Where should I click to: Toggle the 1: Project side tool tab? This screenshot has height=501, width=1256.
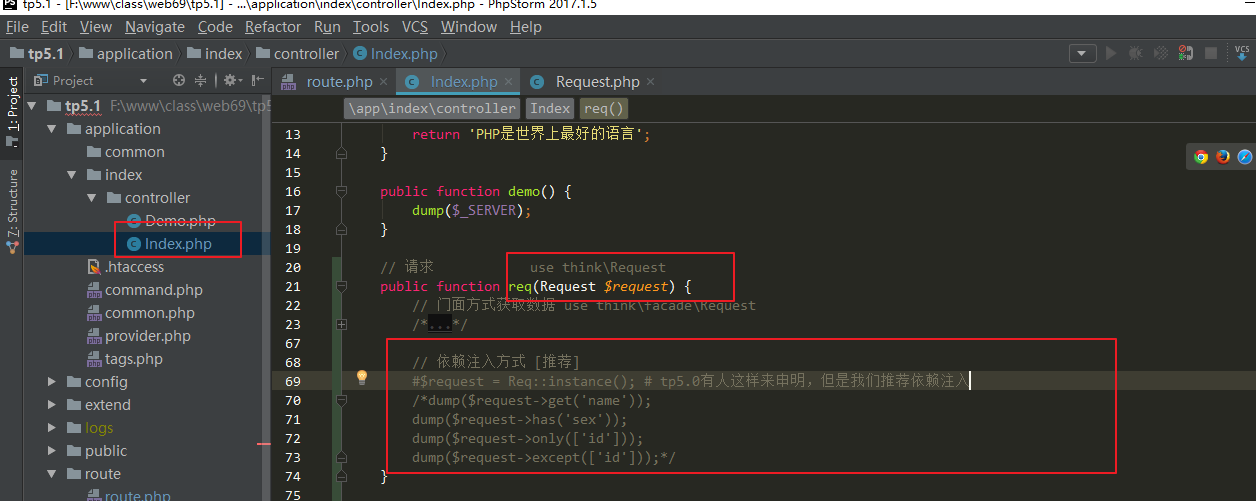click(x=12, y=112)
